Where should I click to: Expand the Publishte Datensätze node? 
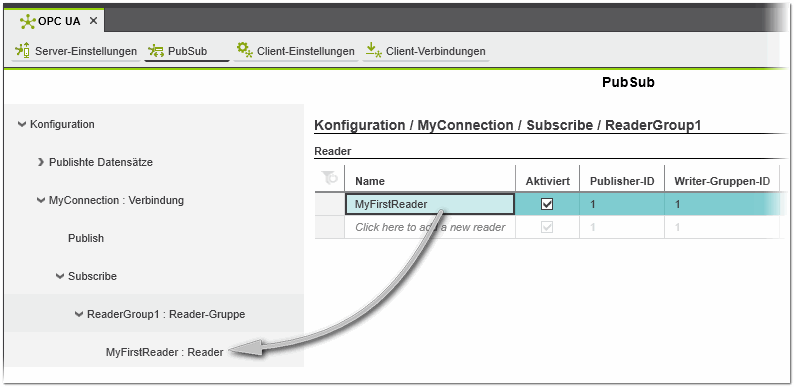coord(41,163)
